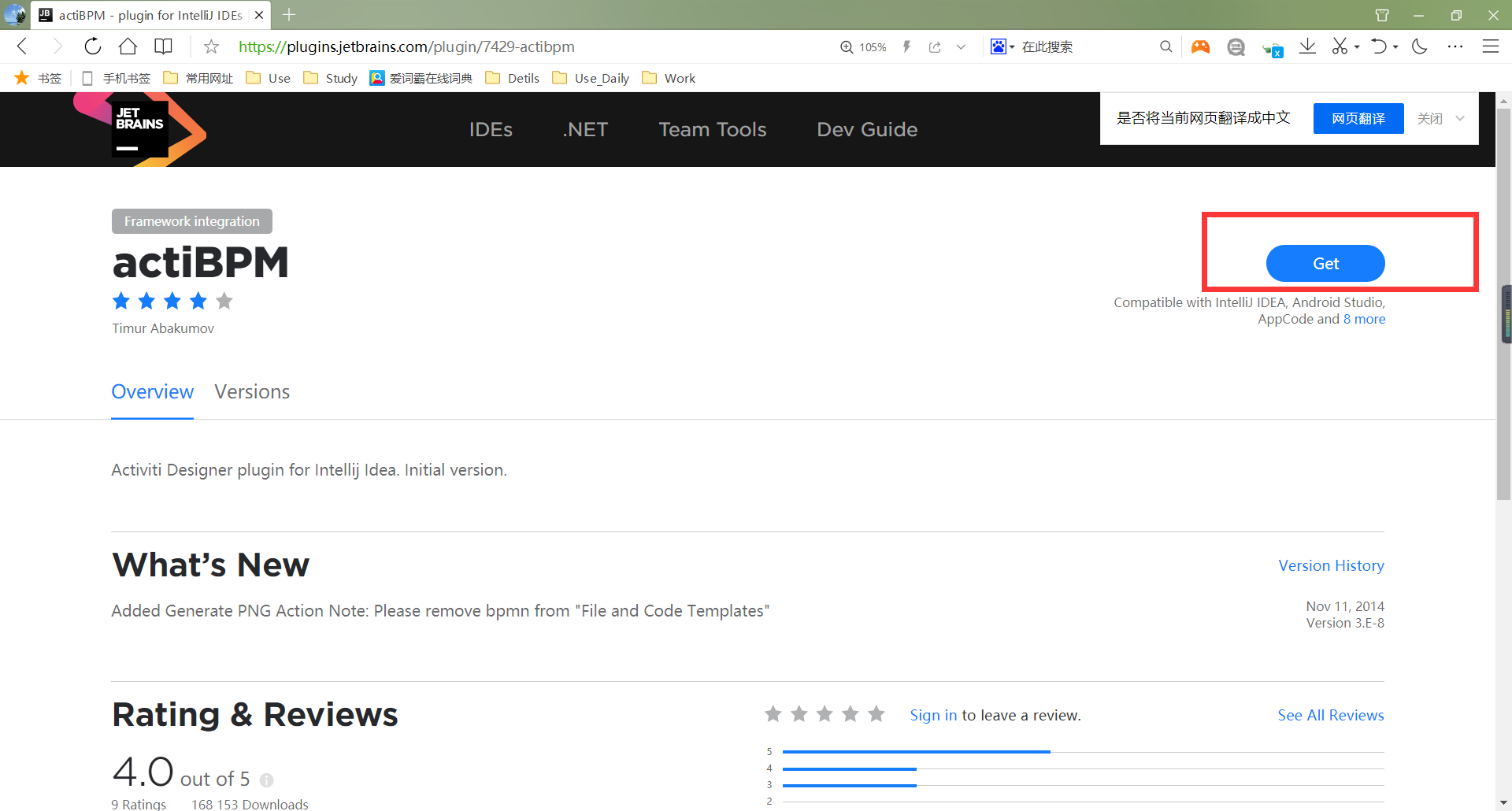
Task: Expand the translation prompt options arrow
Action: click(x=1460, y=118)
